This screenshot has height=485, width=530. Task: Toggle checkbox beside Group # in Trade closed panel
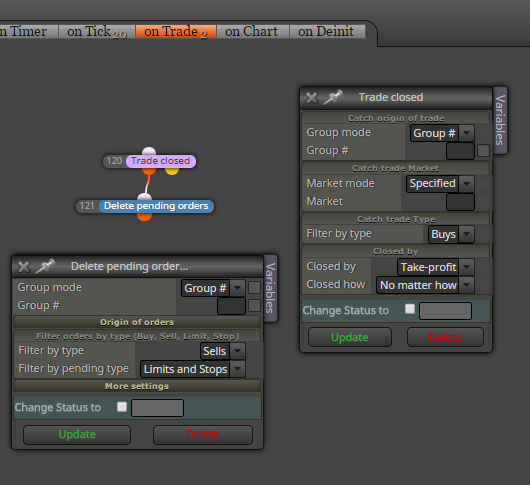coord(483,151)
